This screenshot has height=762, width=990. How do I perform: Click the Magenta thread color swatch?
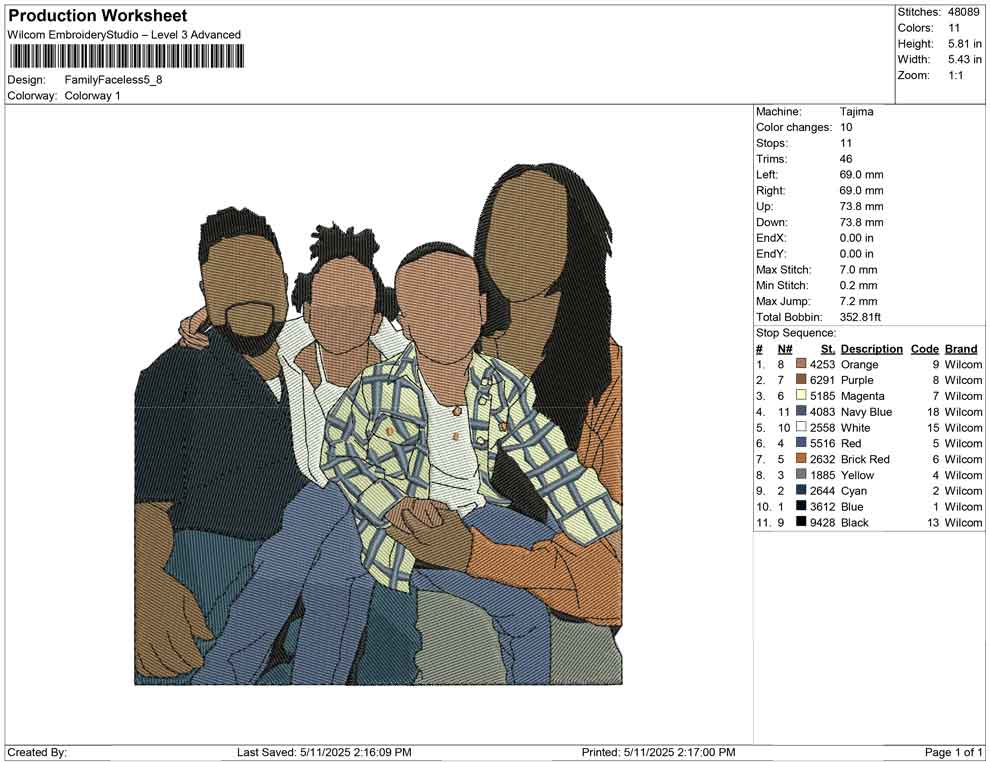[801, 396]
